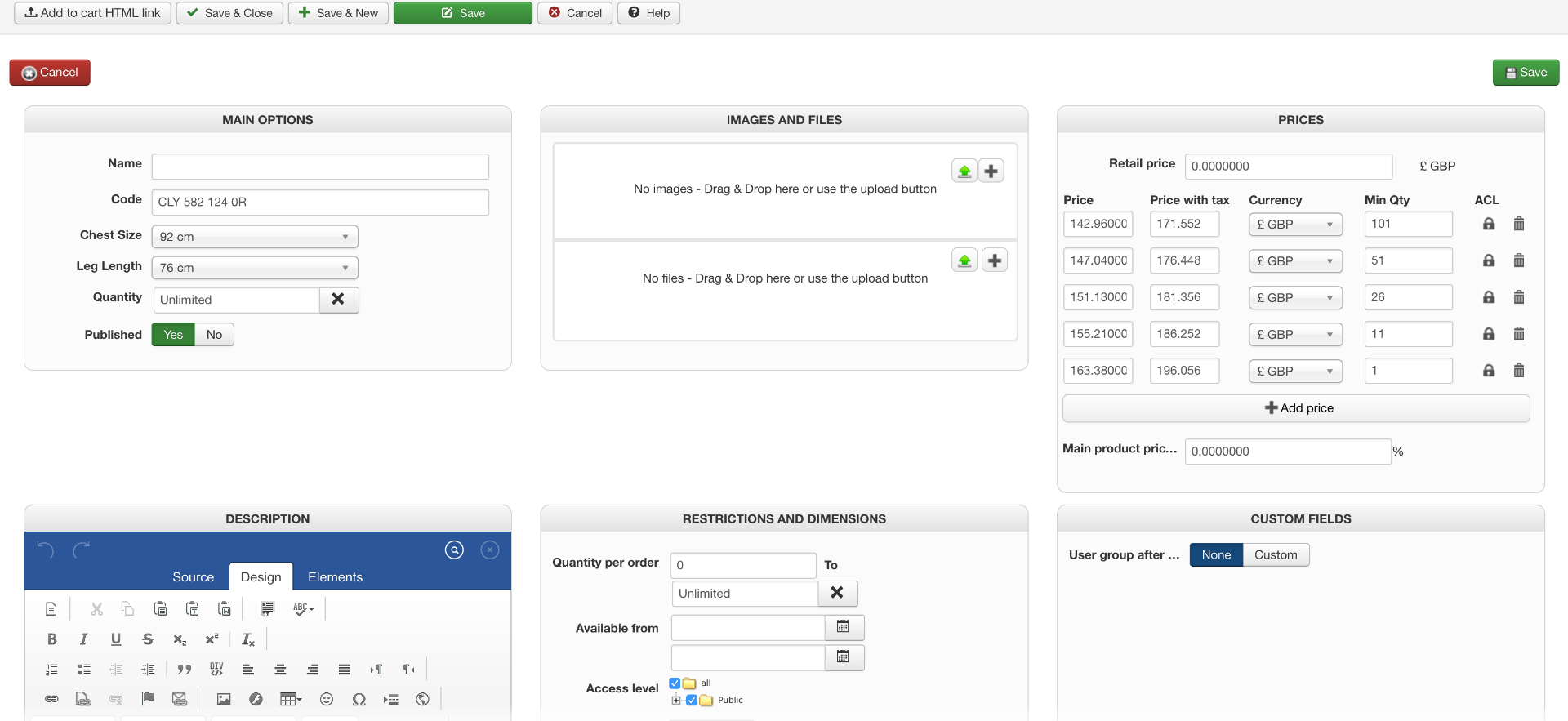Justify the text alignment
This screenshot has height=721, width=1568.
345,670
